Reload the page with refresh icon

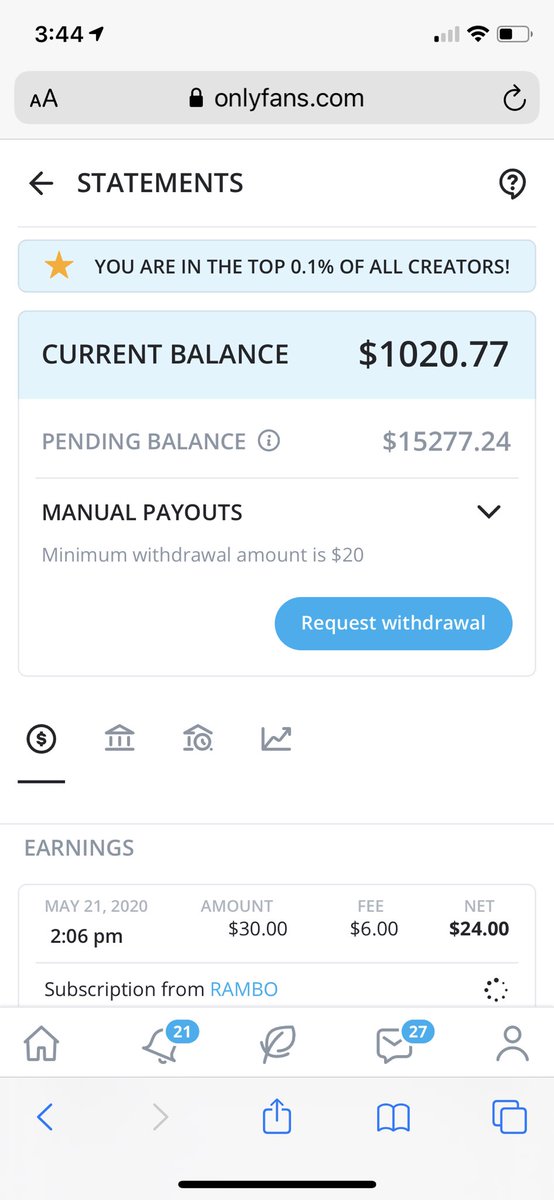coord(513,98)
